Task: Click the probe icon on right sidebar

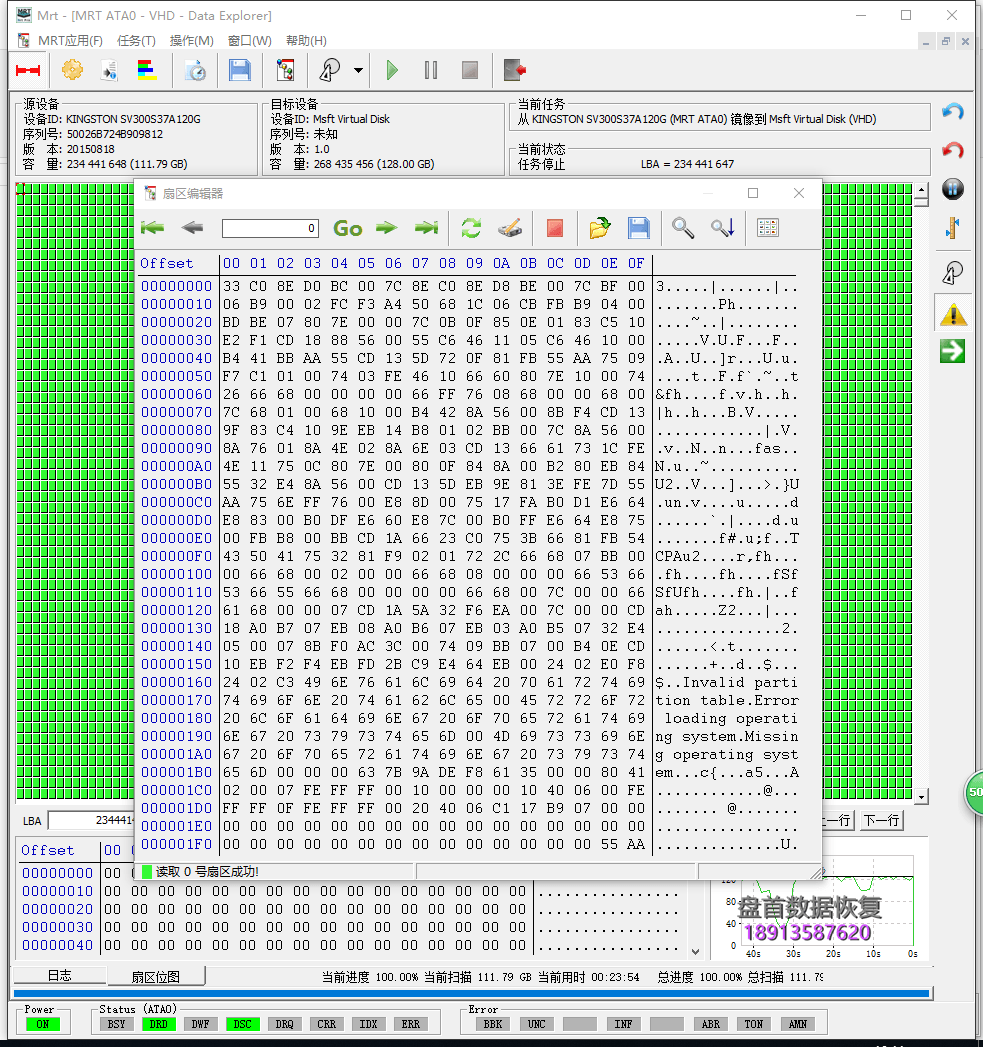Action: (953, 272)
